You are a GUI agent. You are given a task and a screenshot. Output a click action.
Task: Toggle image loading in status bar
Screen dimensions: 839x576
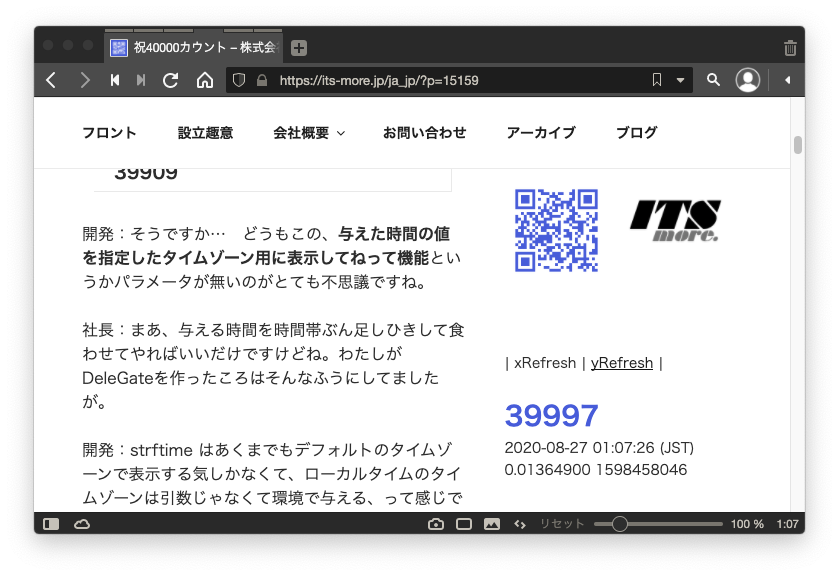(491, 524)
